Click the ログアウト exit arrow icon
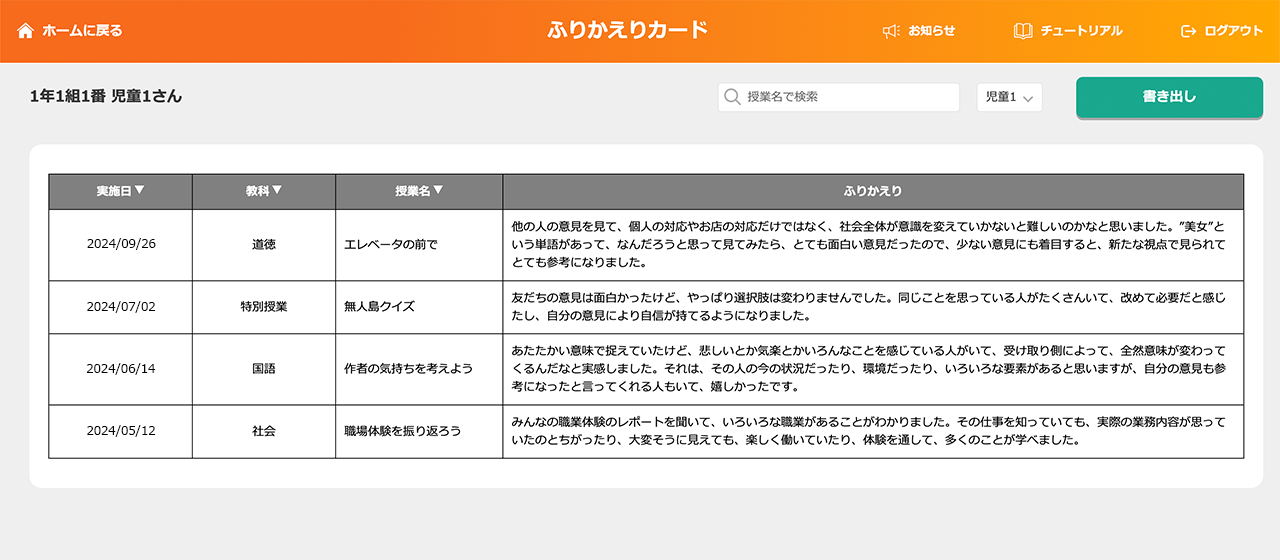 pos(1188,31)
